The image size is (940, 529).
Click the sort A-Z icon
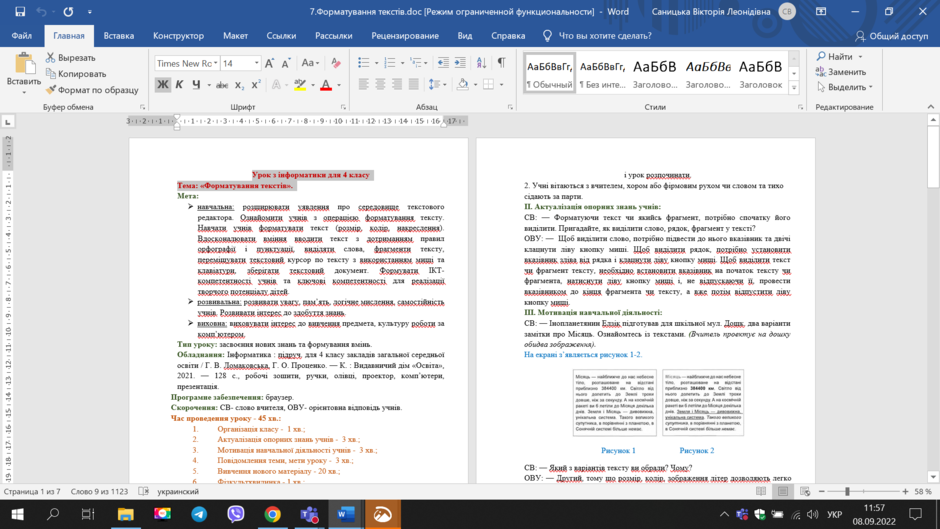point(481,63)
